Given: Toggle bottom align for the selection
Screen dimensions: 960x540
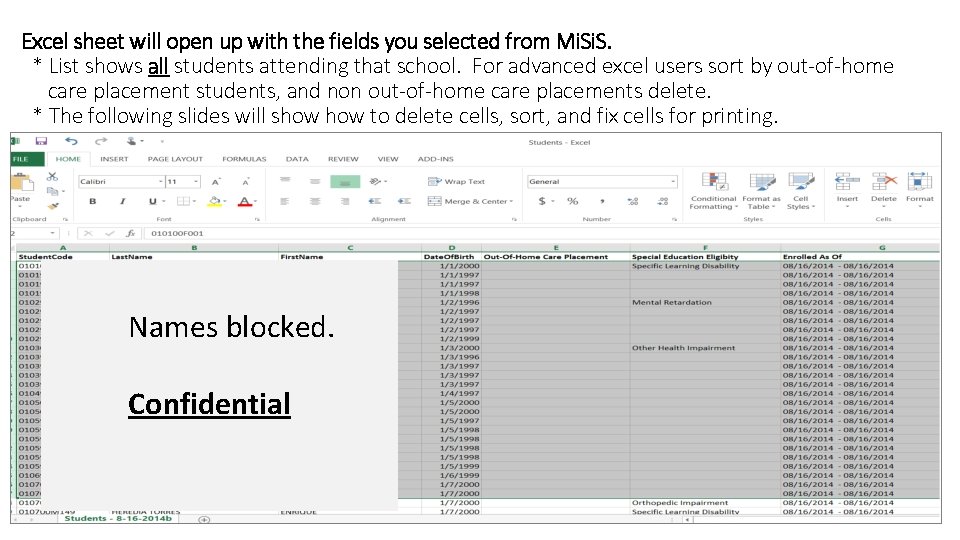Looking at the screenshot, I should (345, 181).
